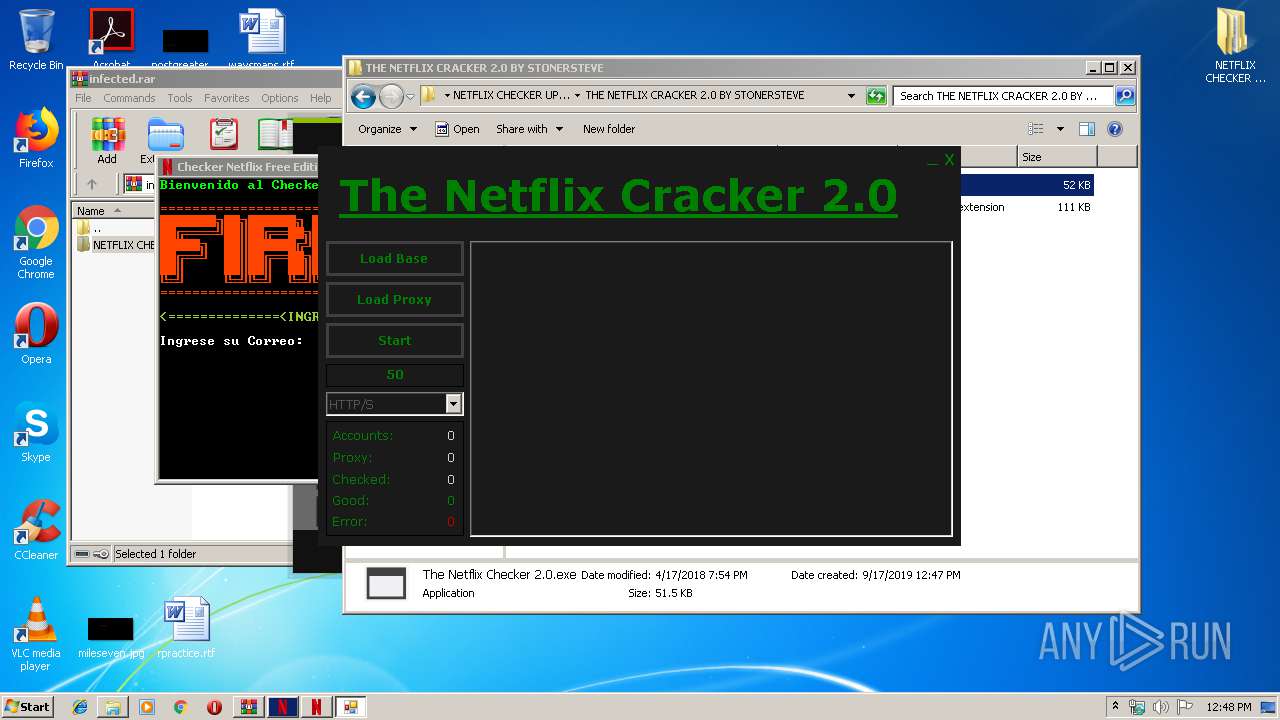Select the 52 KB file row
Screen dimensions: 1280x720
1026,185
